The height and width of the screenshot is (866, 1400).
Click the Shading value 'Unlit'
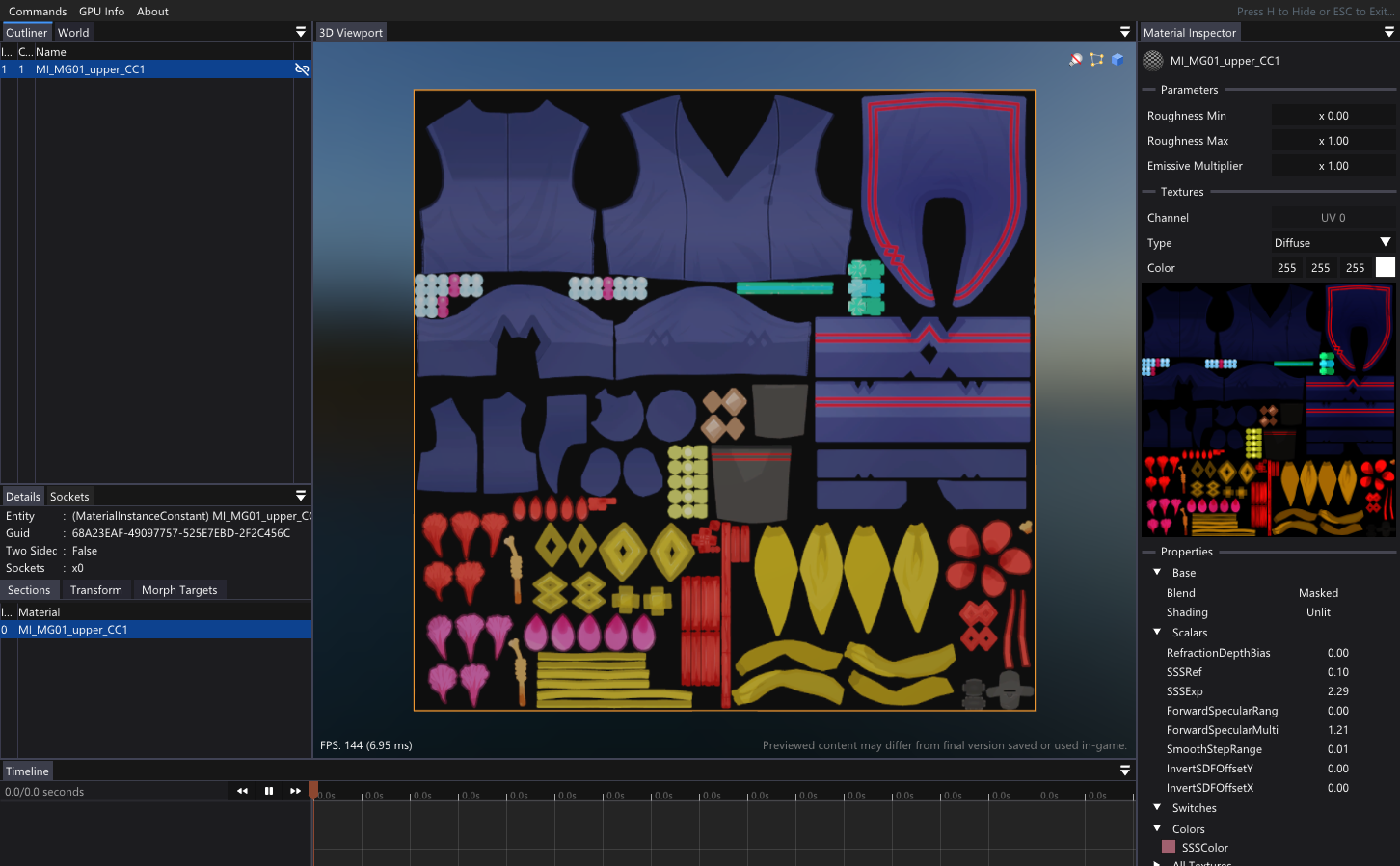click(x=1318, y=612)
